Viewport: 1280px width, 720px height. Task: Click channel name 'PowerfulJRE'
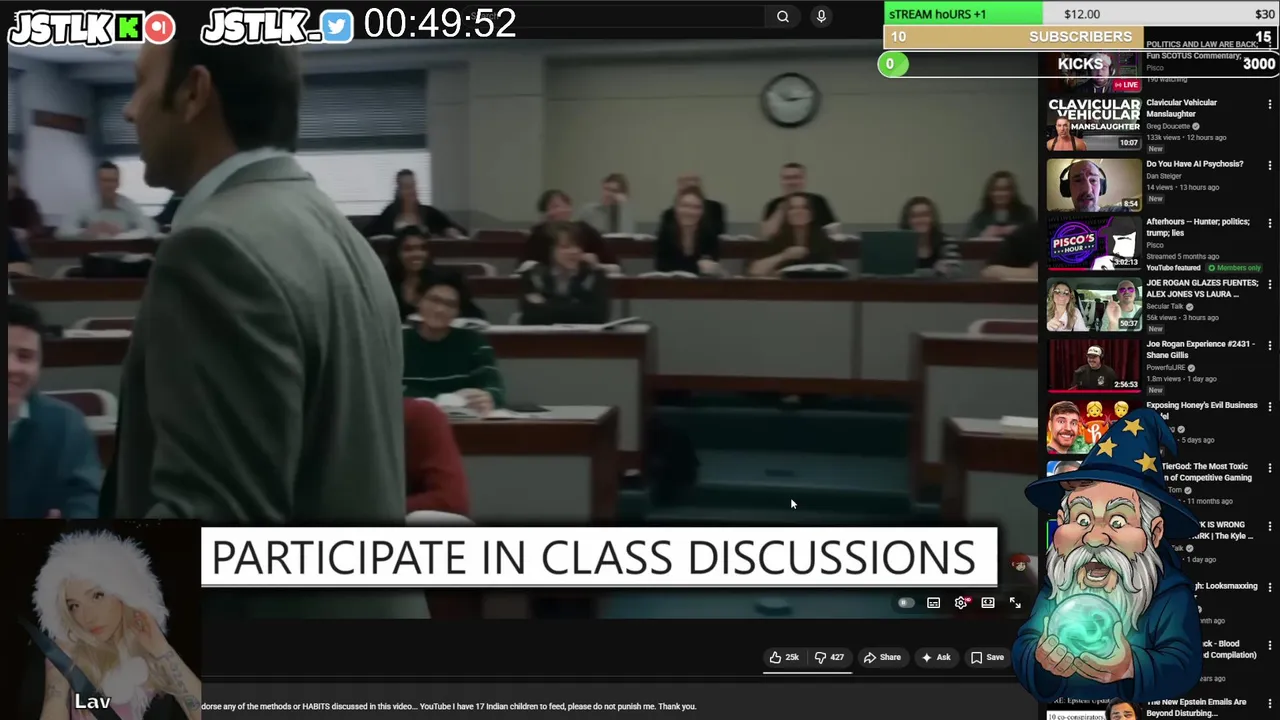pos(1166,368)
